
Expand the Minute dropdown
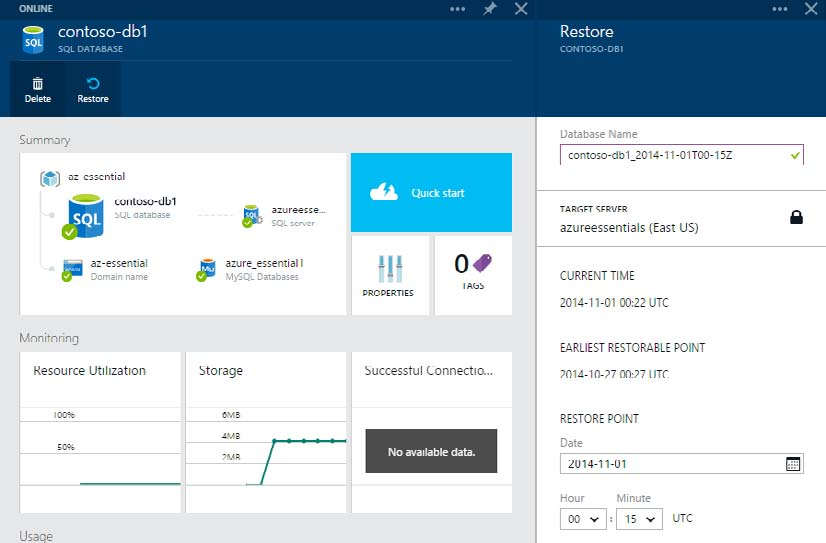tap(639, 519)
